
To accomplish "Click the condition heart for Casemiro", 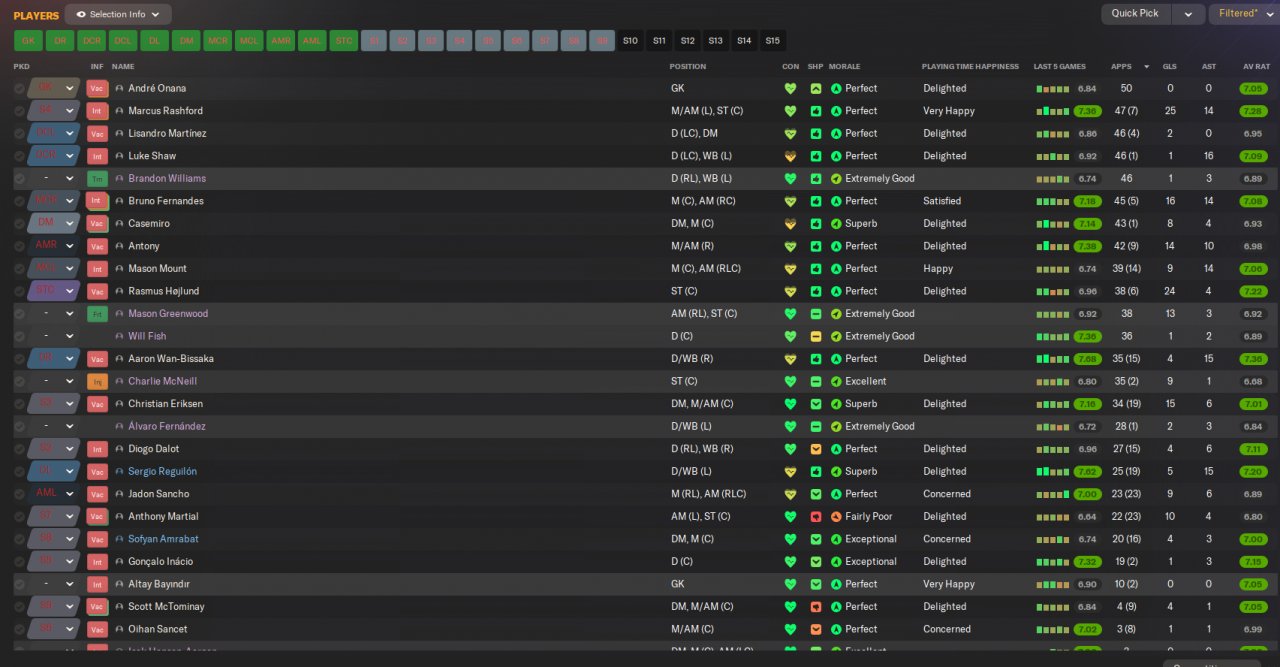I will 790,224.
